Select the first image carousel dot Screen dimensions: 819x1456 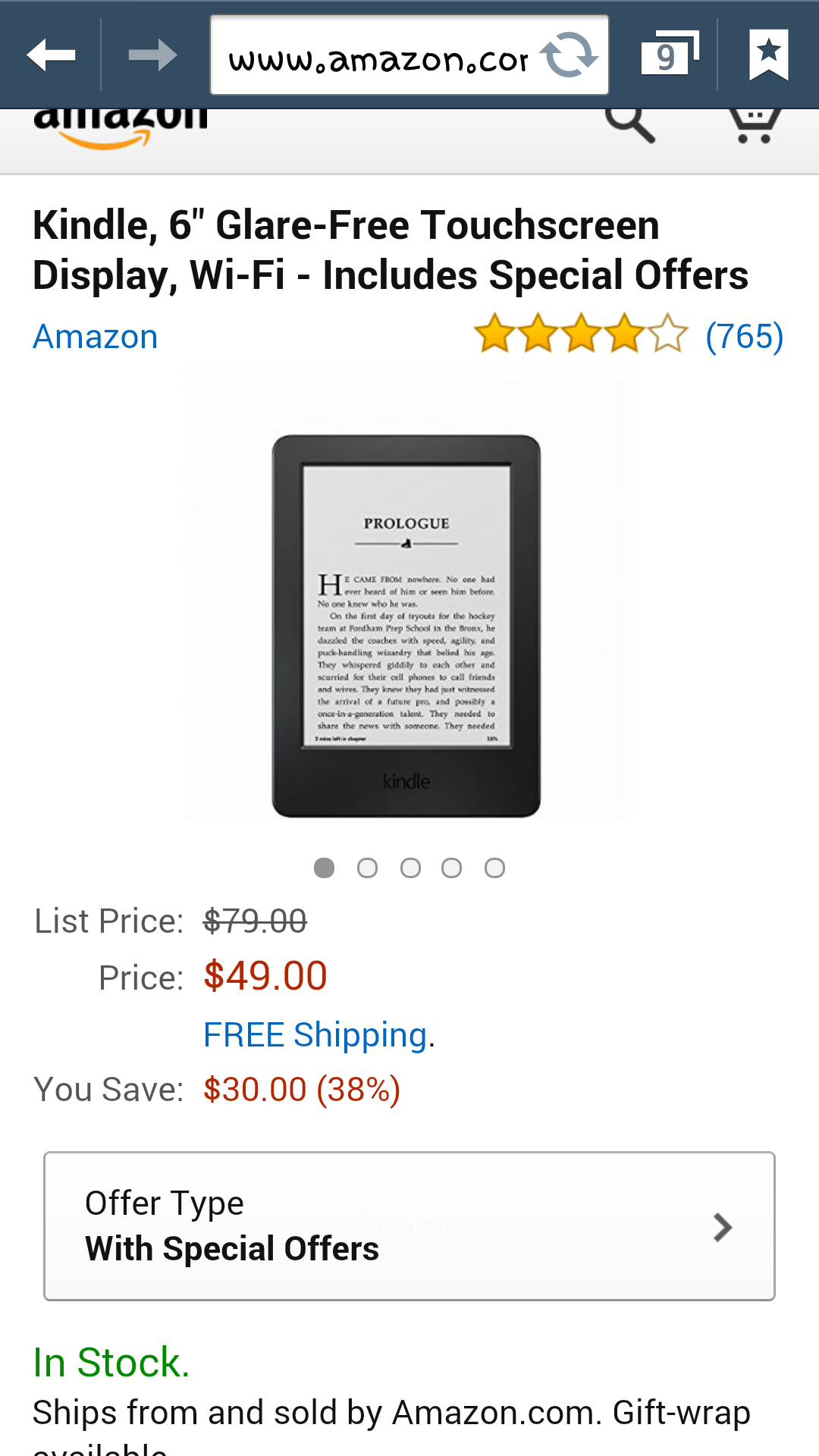[325, 868]
